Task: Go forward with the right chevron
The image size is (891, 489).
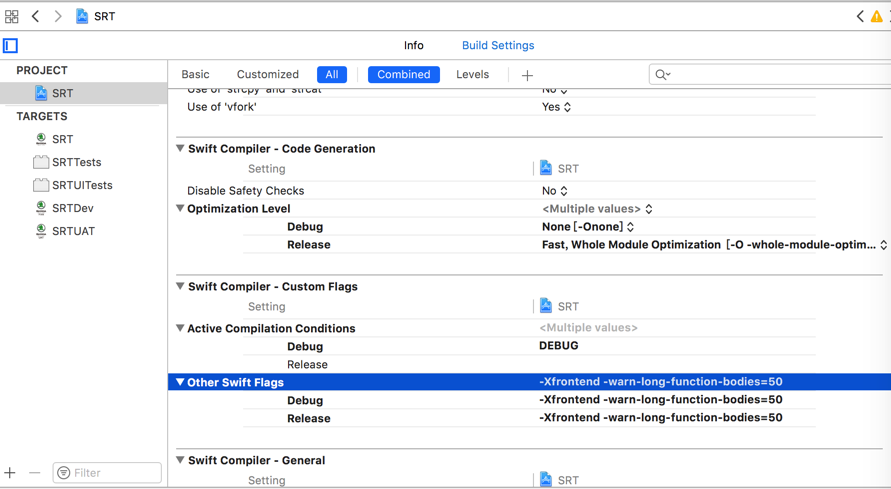Action: coord(58,17)
